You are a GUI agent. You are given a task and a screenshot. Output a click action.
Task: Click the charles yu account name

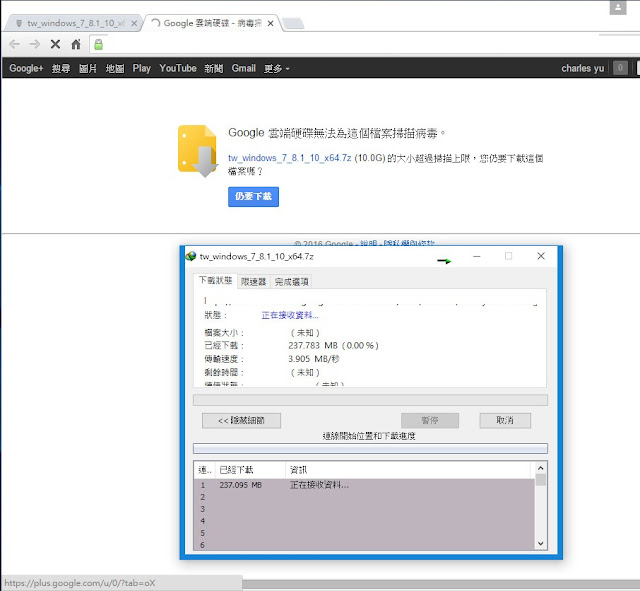click(582, 68)
